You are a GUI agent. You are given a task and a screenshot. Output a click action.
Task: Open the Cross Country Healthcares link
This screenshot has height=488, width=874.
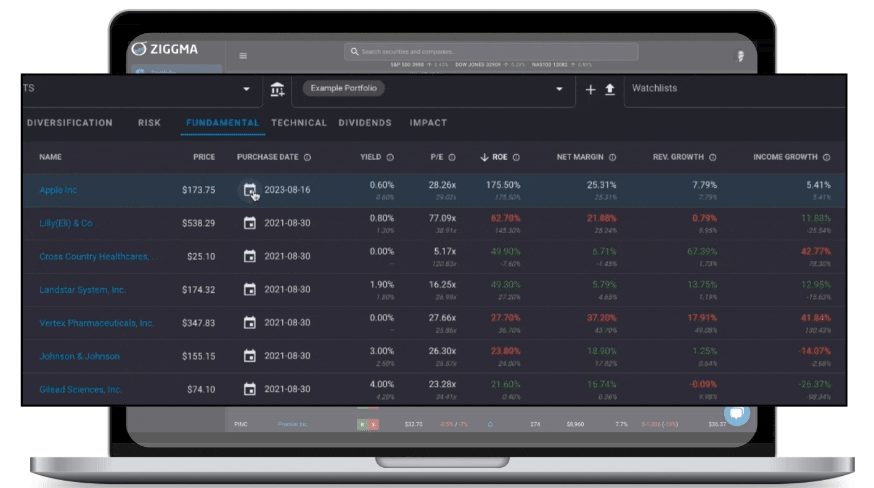99,257
